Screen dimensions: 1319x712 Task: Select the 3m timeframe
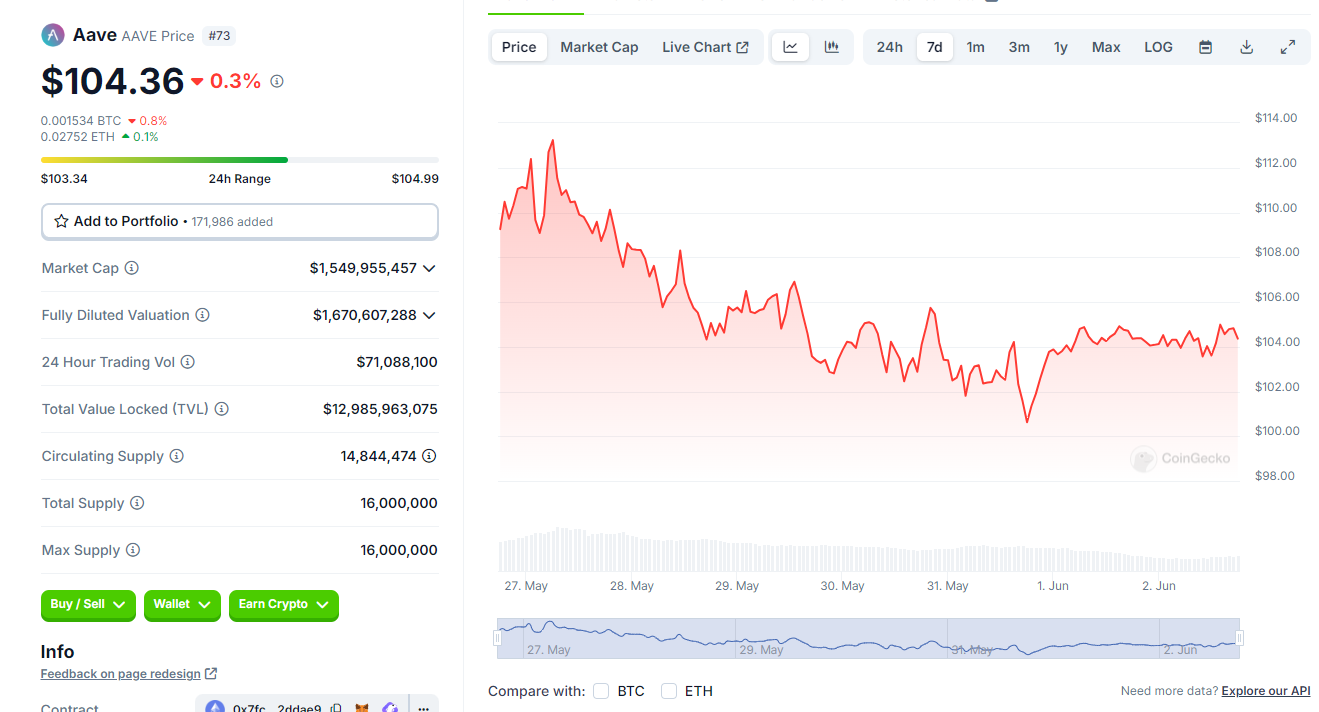[x=1019, y=47]
